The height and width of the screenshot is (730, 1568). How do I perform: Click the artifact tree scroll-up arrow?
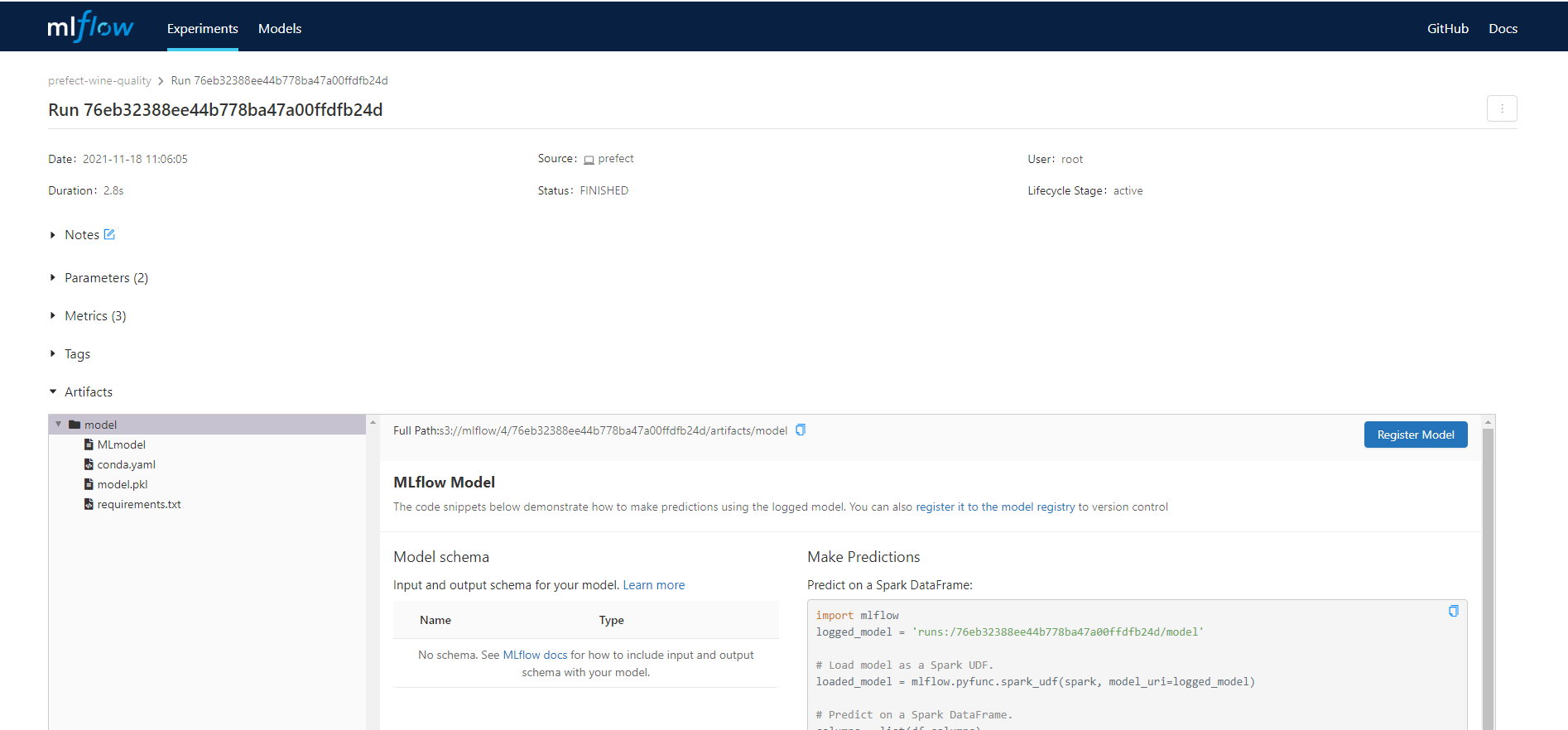[373, 422]
